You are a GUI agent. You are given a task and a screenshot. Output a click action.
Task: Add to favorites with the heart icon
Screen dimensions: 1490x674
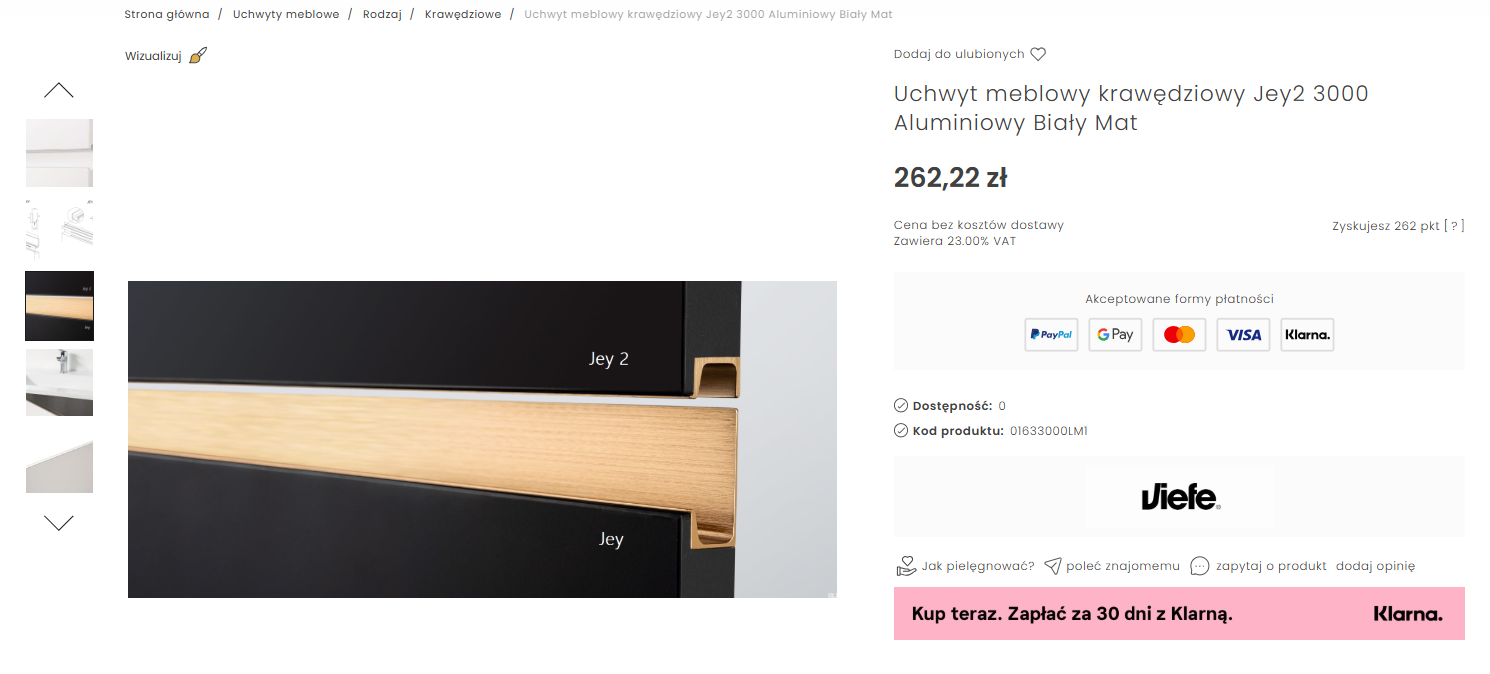[1038, 54]
